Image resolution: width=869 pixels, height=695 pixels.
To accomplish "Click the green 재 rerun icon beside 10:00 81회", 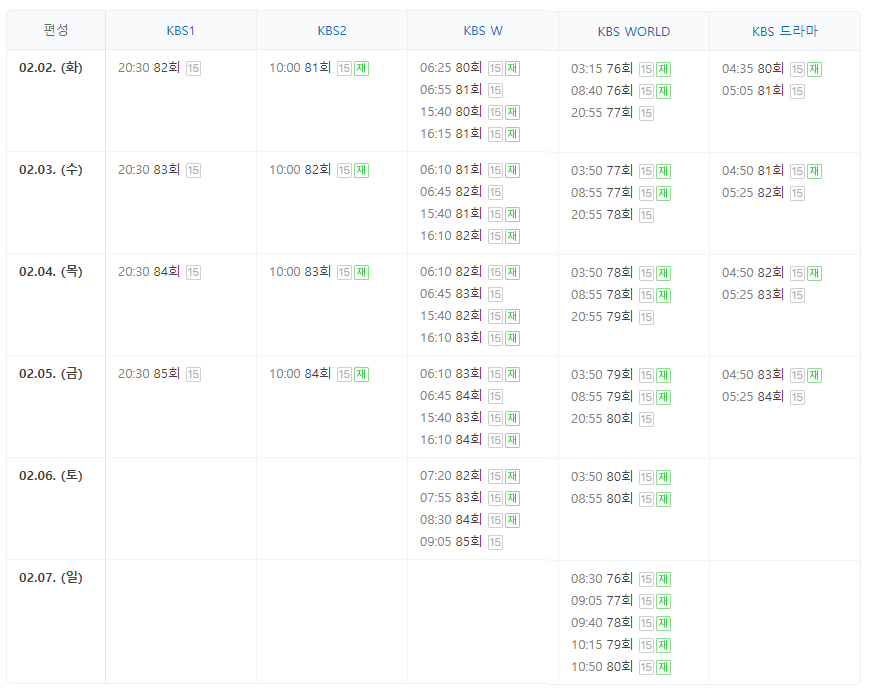I will pos(361,68).
